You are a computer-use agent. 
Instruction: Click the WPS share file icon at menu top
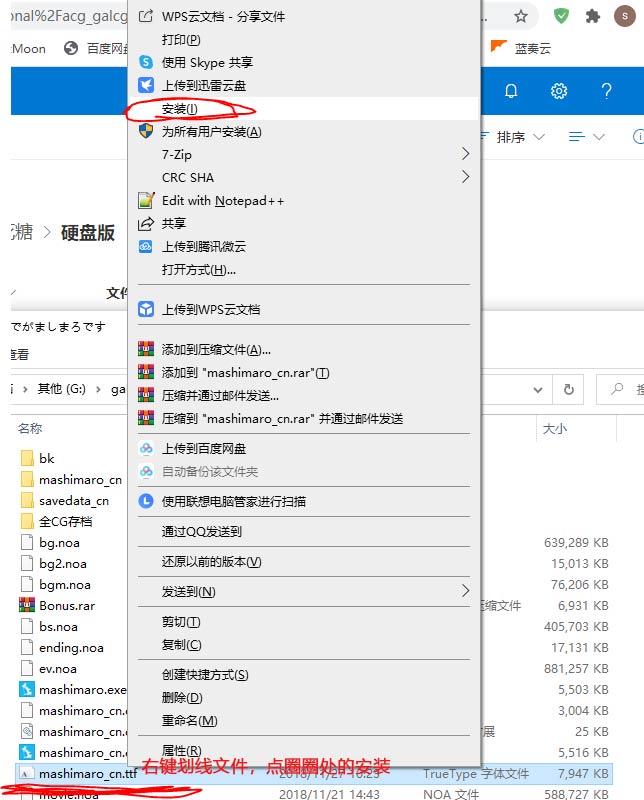tap(146, 16)
